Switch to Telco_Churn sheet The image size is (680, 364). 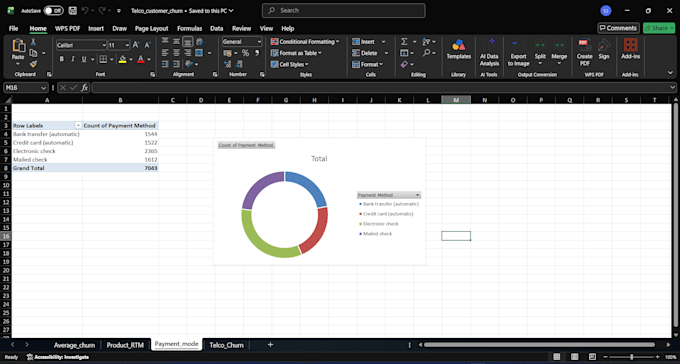click(x=226, y=345)
